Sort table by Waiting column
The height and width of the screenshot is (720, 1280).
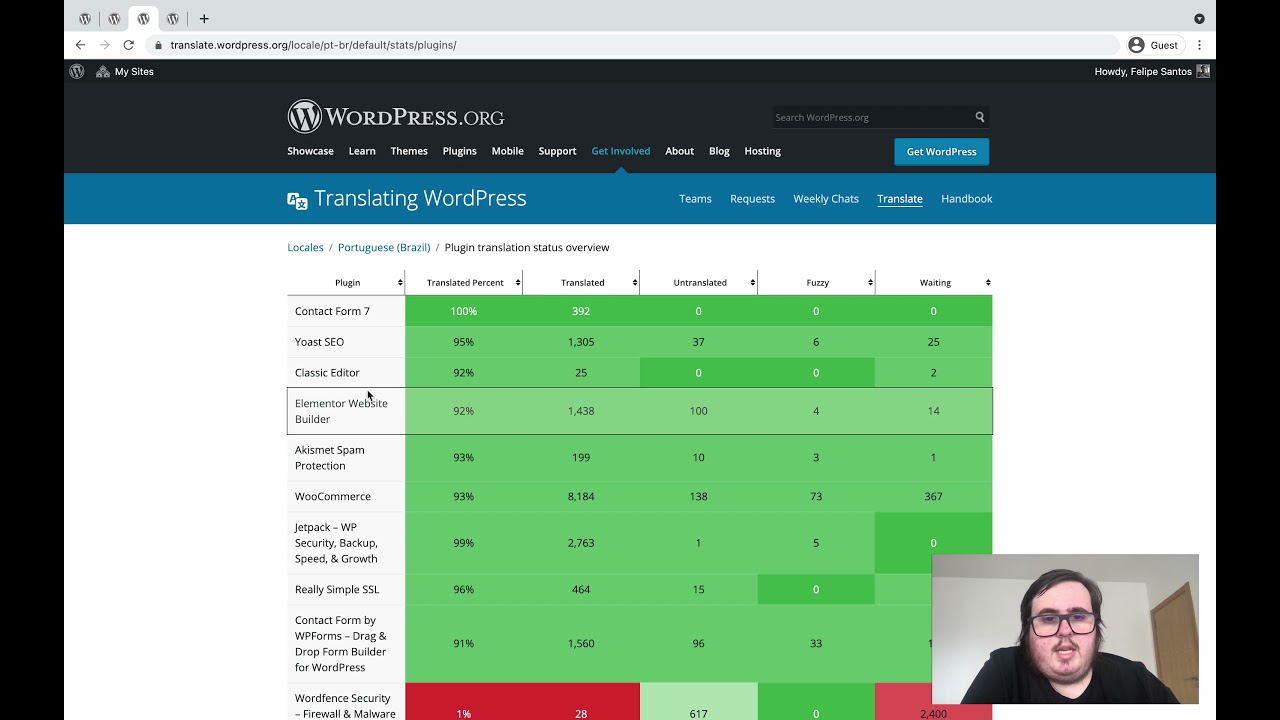point(934,282)
